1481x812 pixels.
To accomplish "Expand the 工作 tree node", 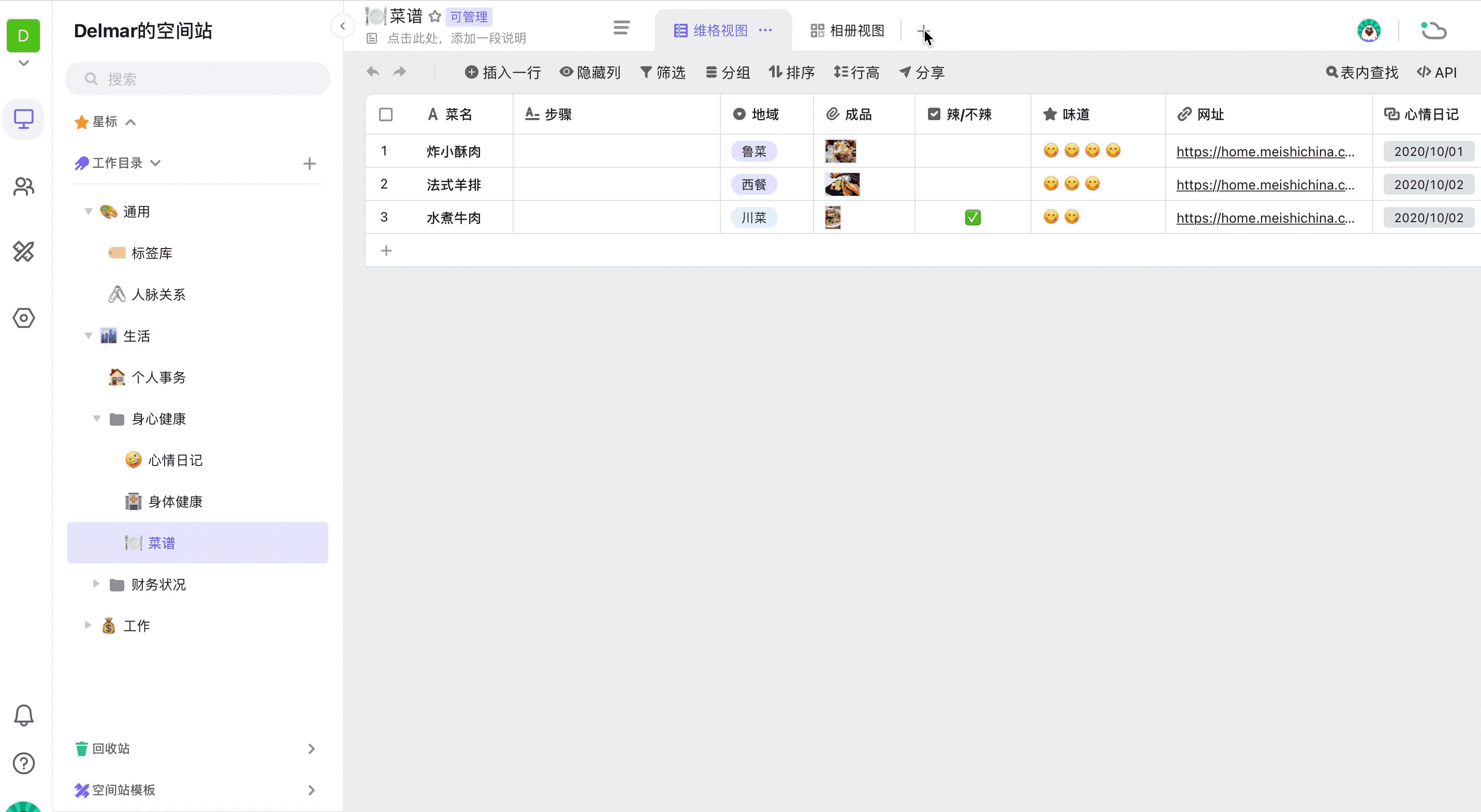I will click(88, 625).
